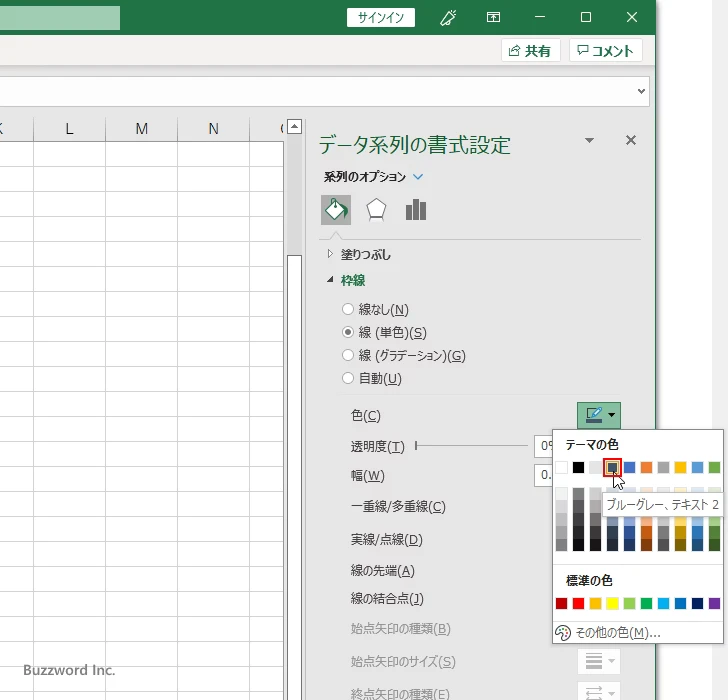Viewport: 728px width, 700px height.
Task: Click the vertical scrollbar thumb
Action: 294,477
